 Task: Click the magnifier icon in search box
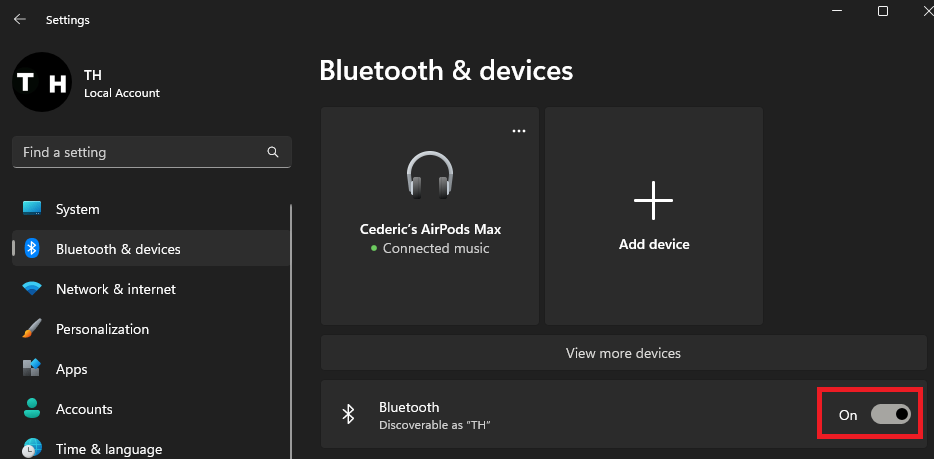[x=273, y=153]
